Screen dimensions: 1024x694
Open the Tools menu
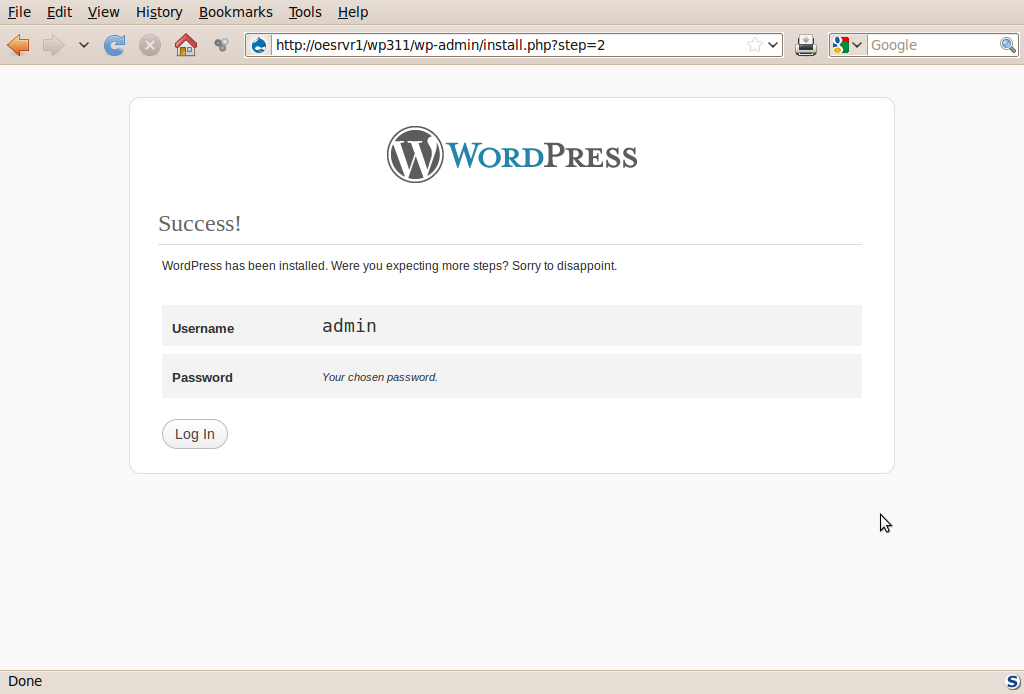tap(305, 12)
